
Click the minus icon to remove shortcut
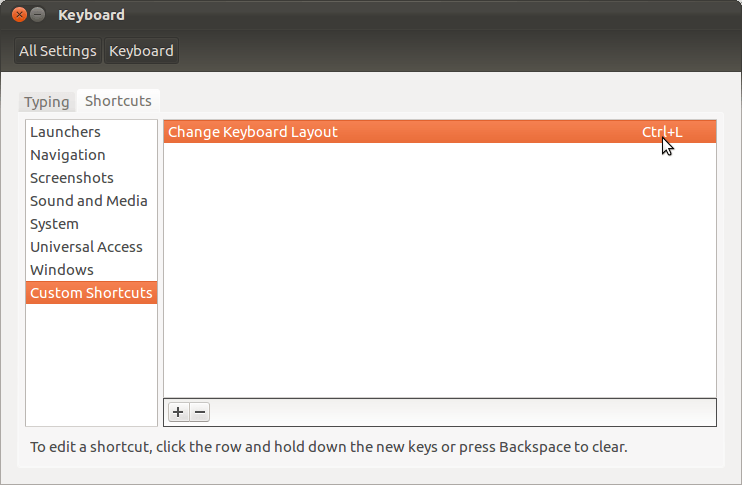click(199, 412)
